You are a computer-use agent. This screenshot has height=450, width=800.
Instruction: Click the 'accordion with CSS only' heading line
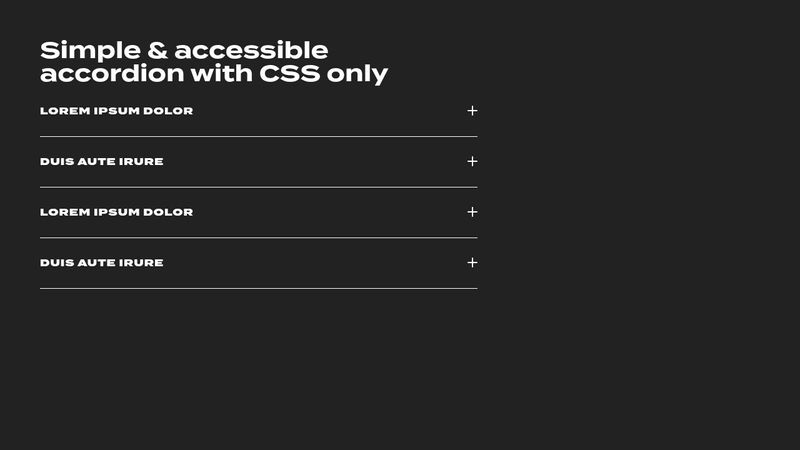(x=214, y=74)
